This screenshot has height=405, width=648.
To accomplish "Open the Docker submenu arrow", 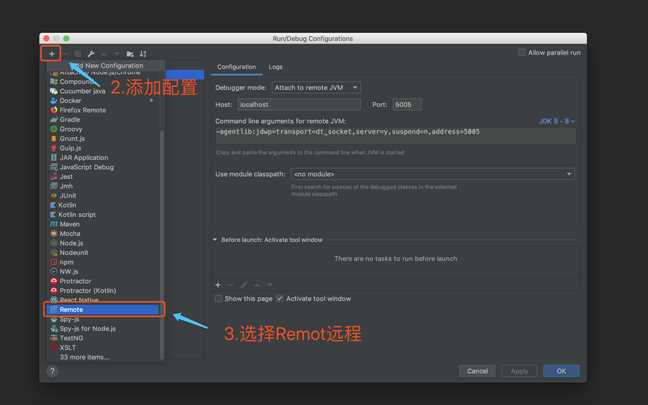I will click(151, 100).
